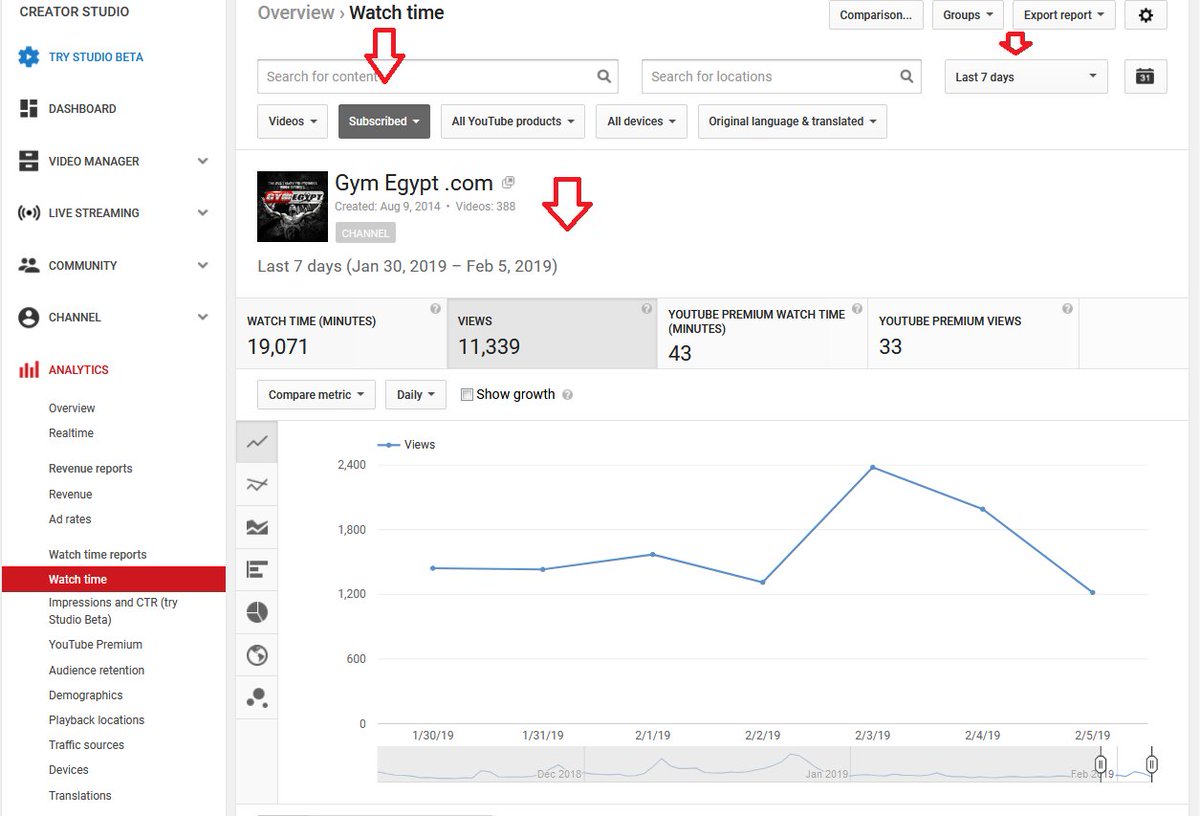Click the Channel account icon
This screenshot has height=816, width=1200.
point(29,317)
